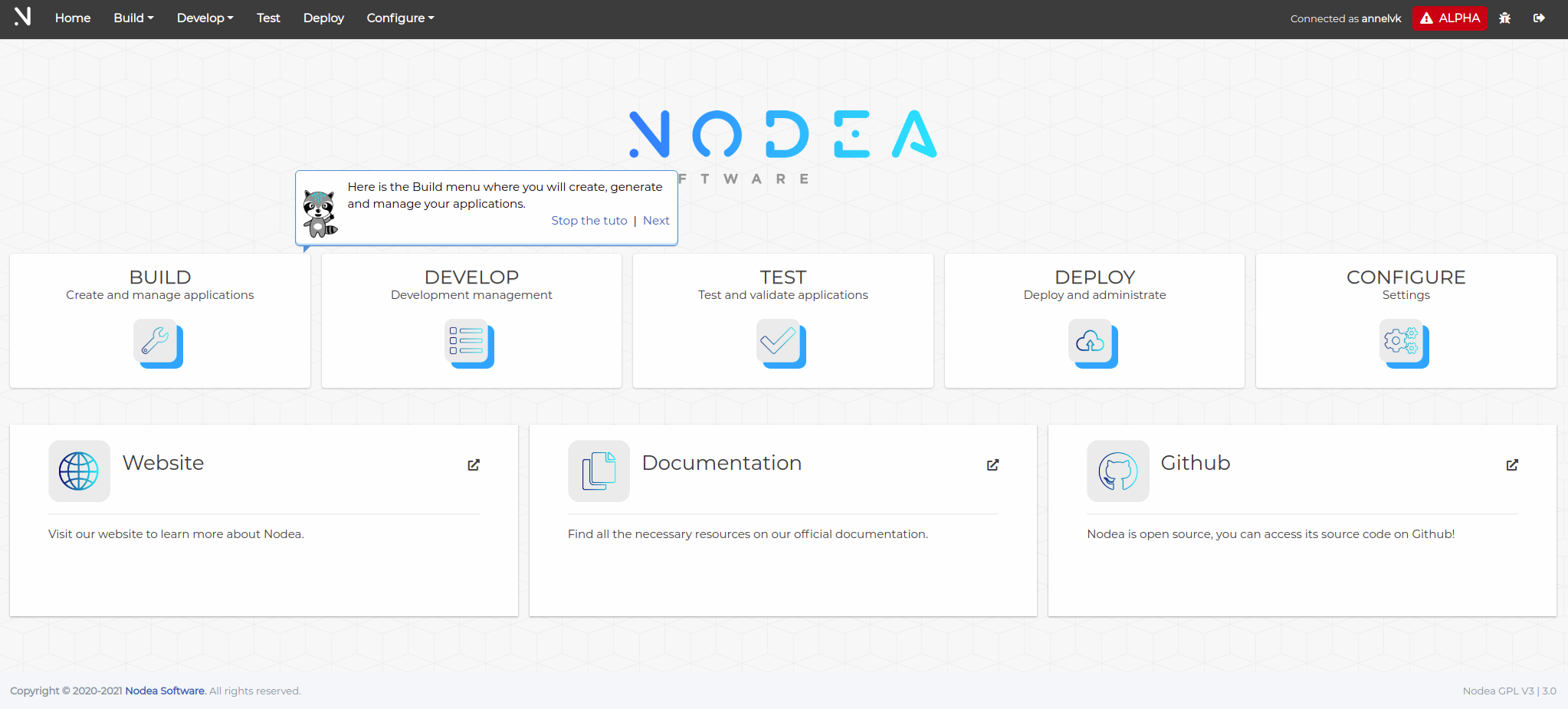Screen dimensions: 1568x709
Task: Open the Nodea Software footer link
Action: tap(165, 691)
